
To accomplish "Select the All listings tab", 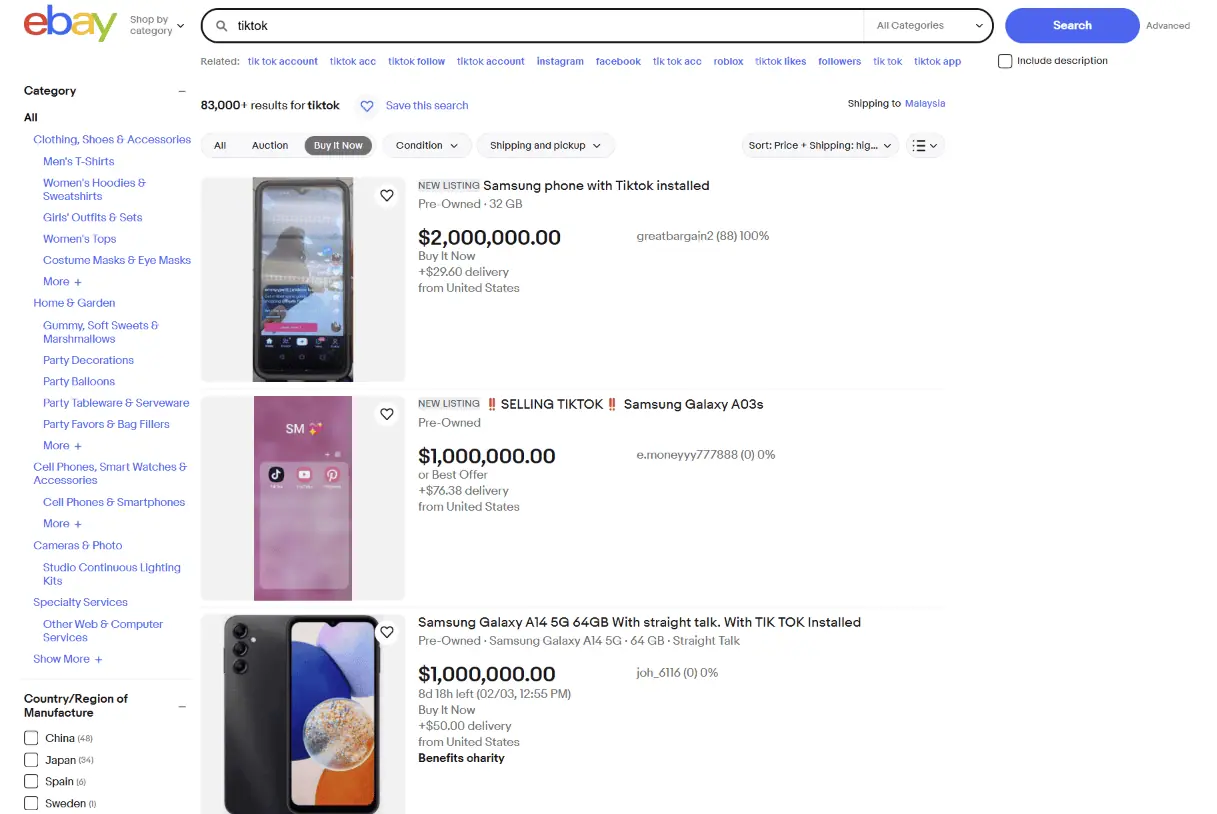I will click(220, 146).
